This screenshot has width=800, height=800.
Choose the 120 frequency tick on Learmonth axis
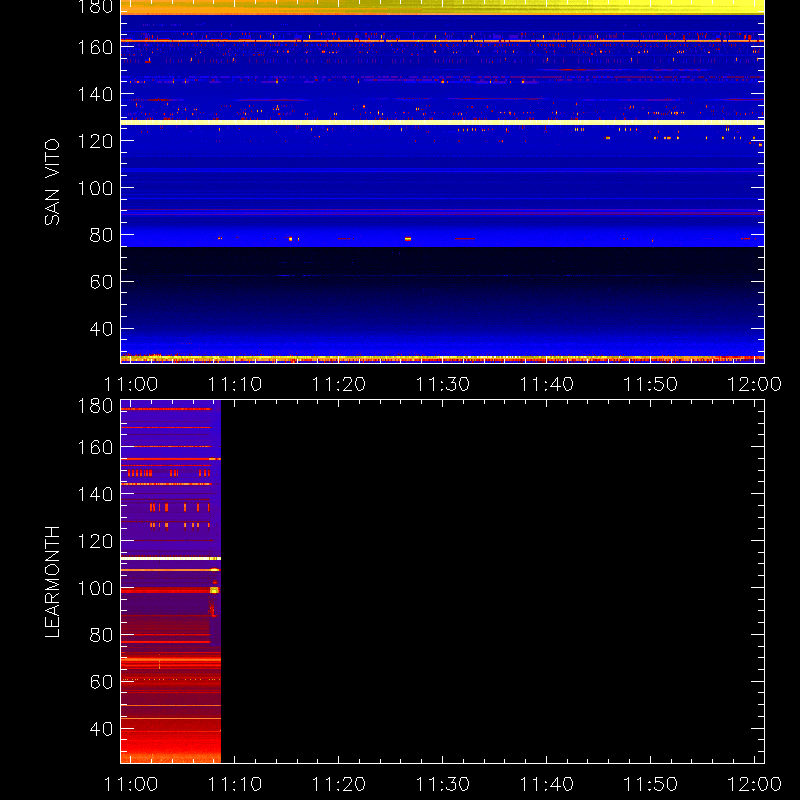tap(95, 541)
